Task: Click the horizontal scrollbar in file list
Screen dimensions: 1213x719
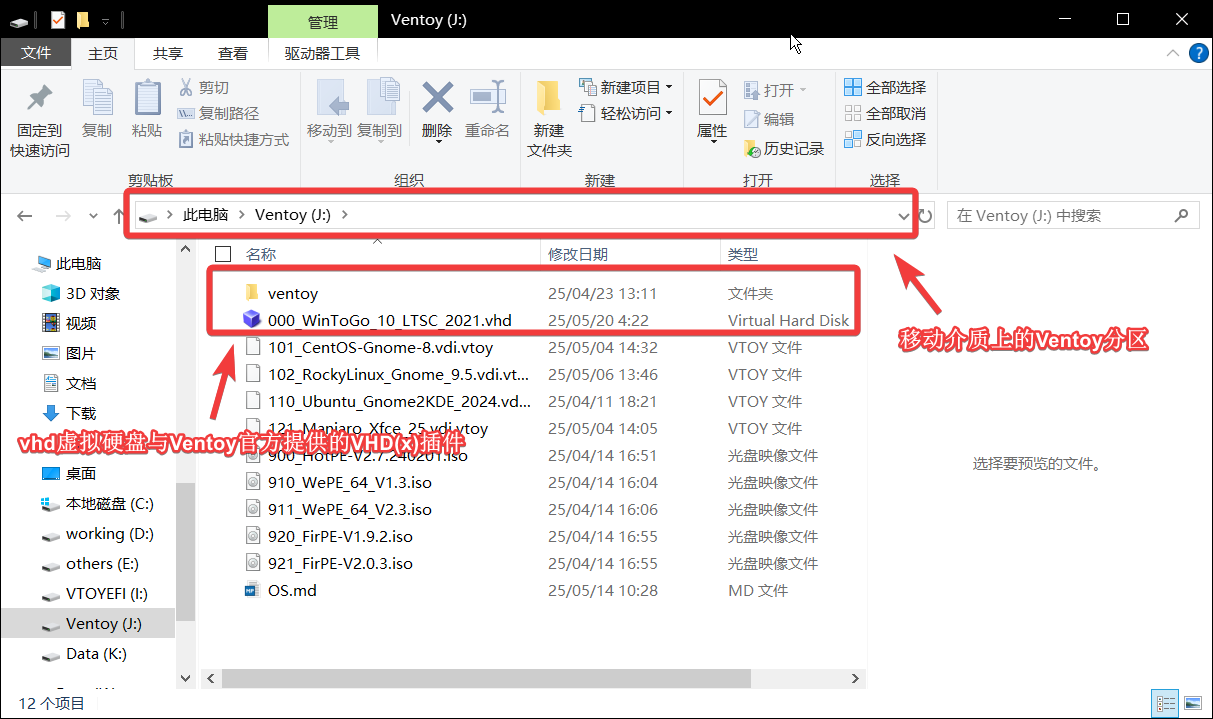Action: [x=485, y=678]
